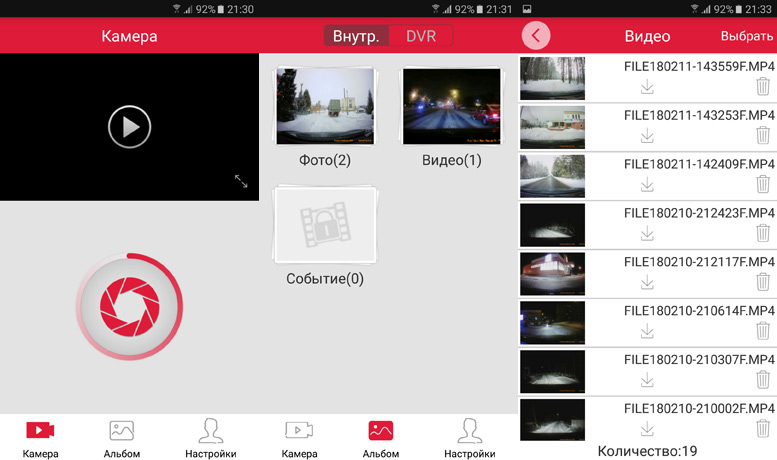Open thumbnail of FILE180210-212423F.MP4
Viewport: 777px width, 460px height.
pos(552,225)
